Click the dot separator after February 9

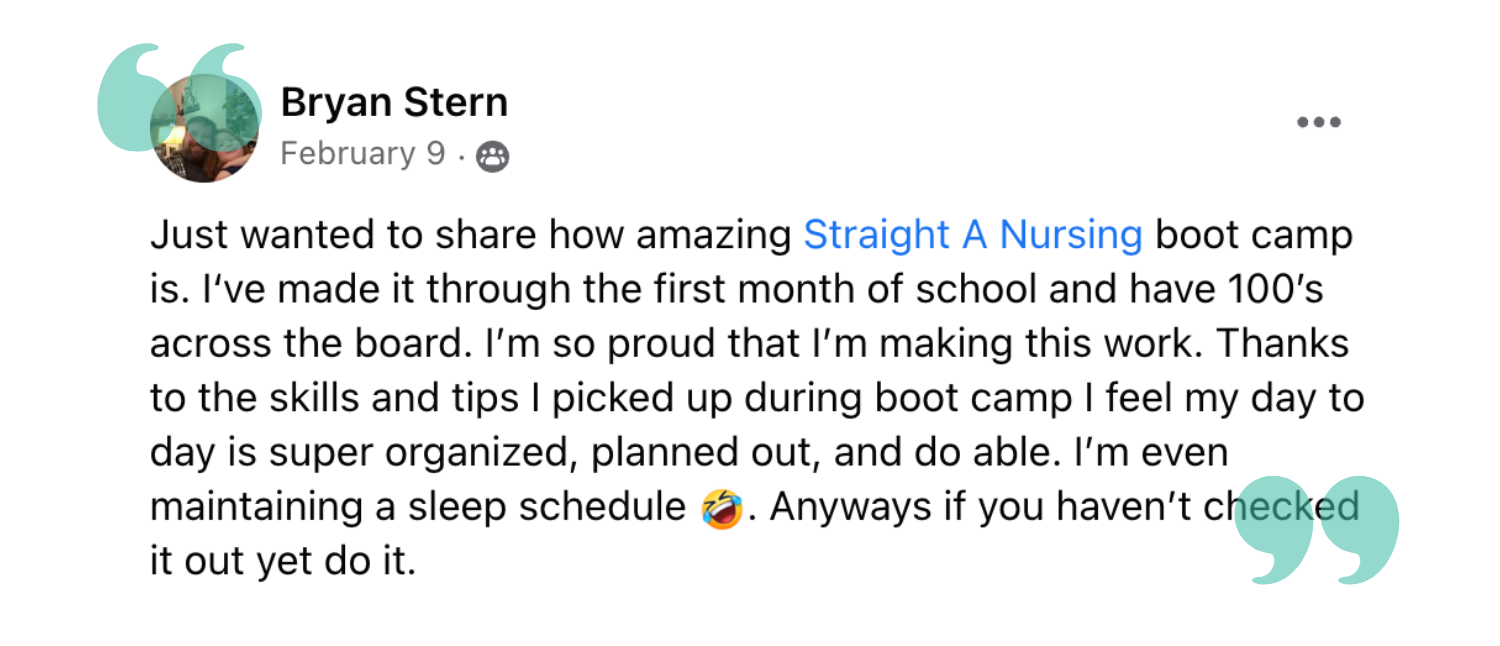461,158
